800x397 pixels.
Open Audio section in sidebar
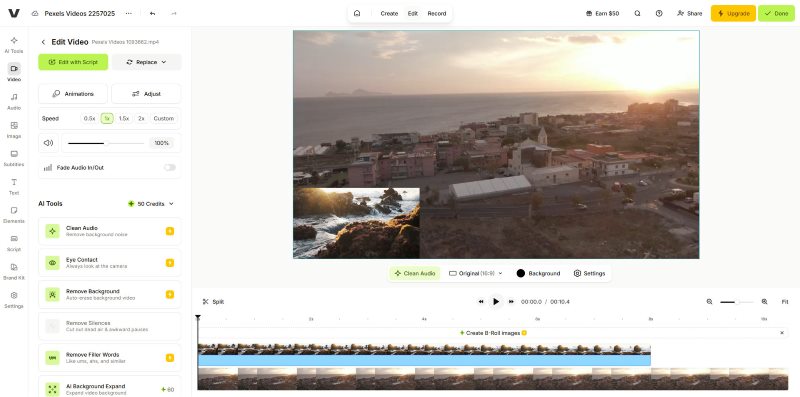pyautogui.click(x=14, y=101)
